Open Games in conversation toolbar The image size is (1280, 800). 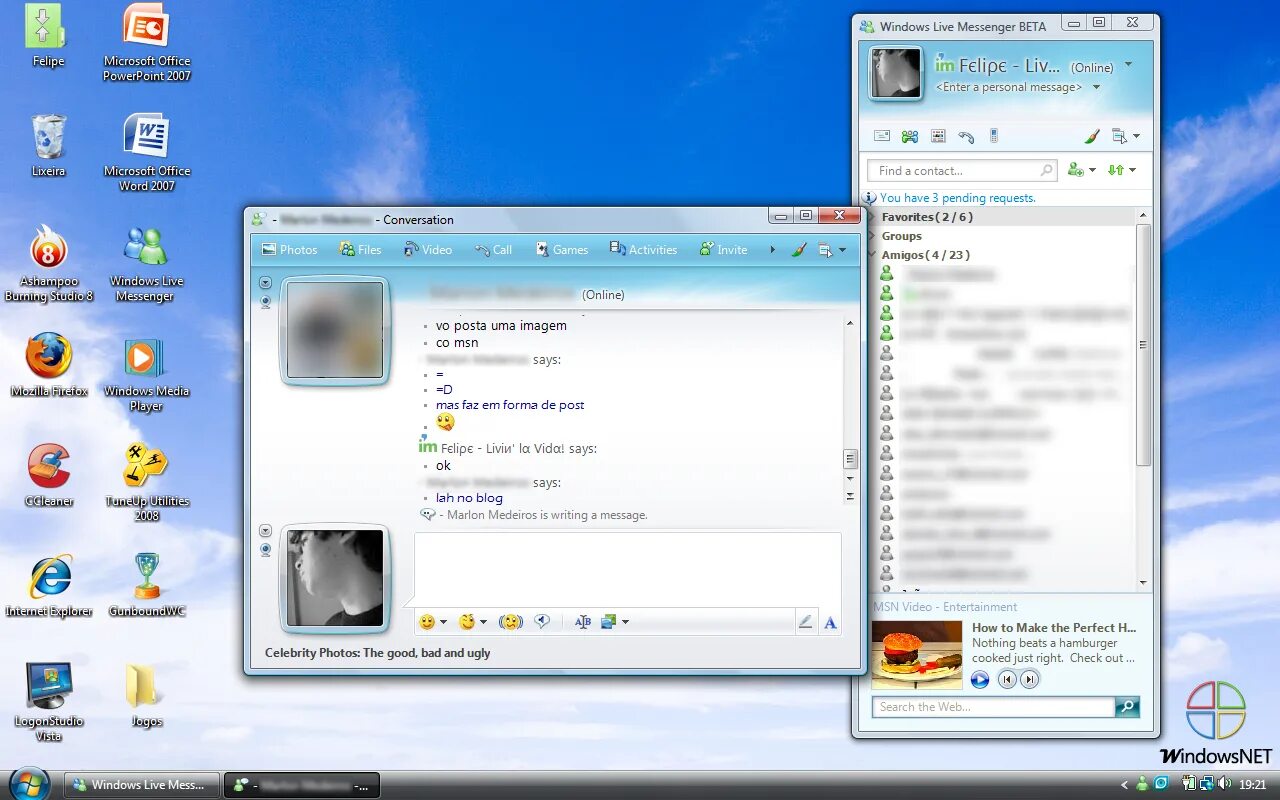pos(562,250)
